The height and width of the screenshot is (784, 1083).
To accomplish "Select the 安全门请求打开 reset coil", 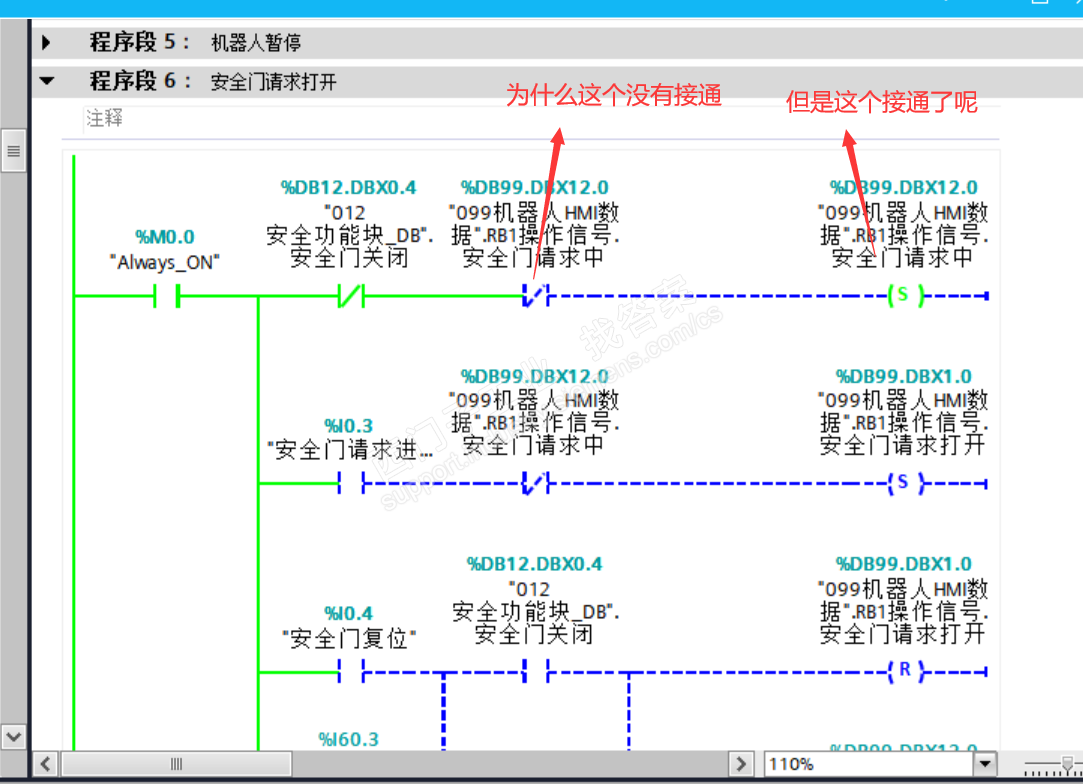I will tap(905, 671).
